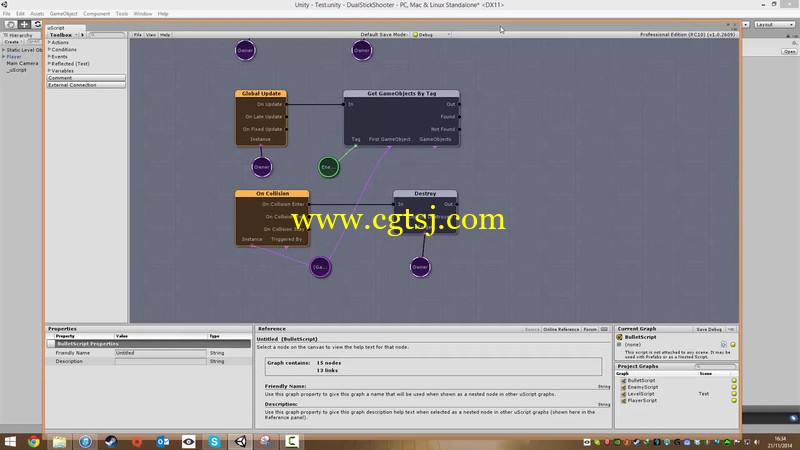Click the Save Debug button
This screenshot has height=450, width=800.
(709, 329)
